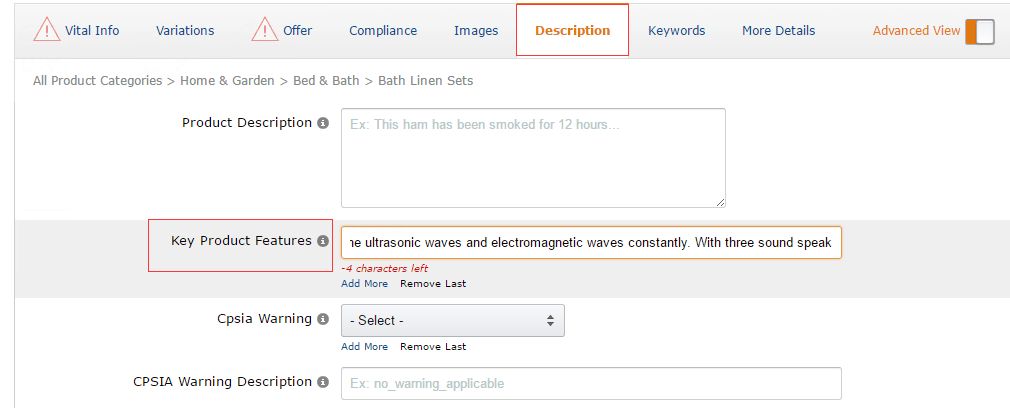Click the Offer tab warning triangle icon
The width and height of the screenshot is (1010, 408).
265,30
